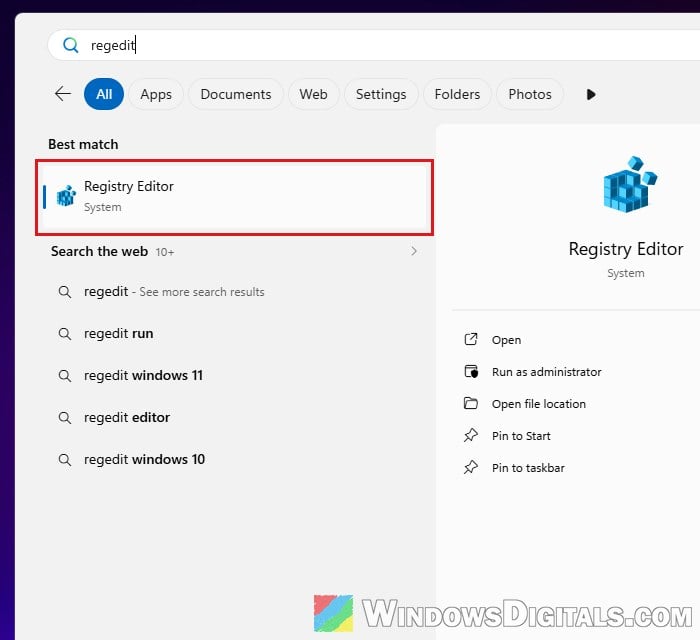
Task: Choose Pin to Start
Action: [x=521, y=436]
